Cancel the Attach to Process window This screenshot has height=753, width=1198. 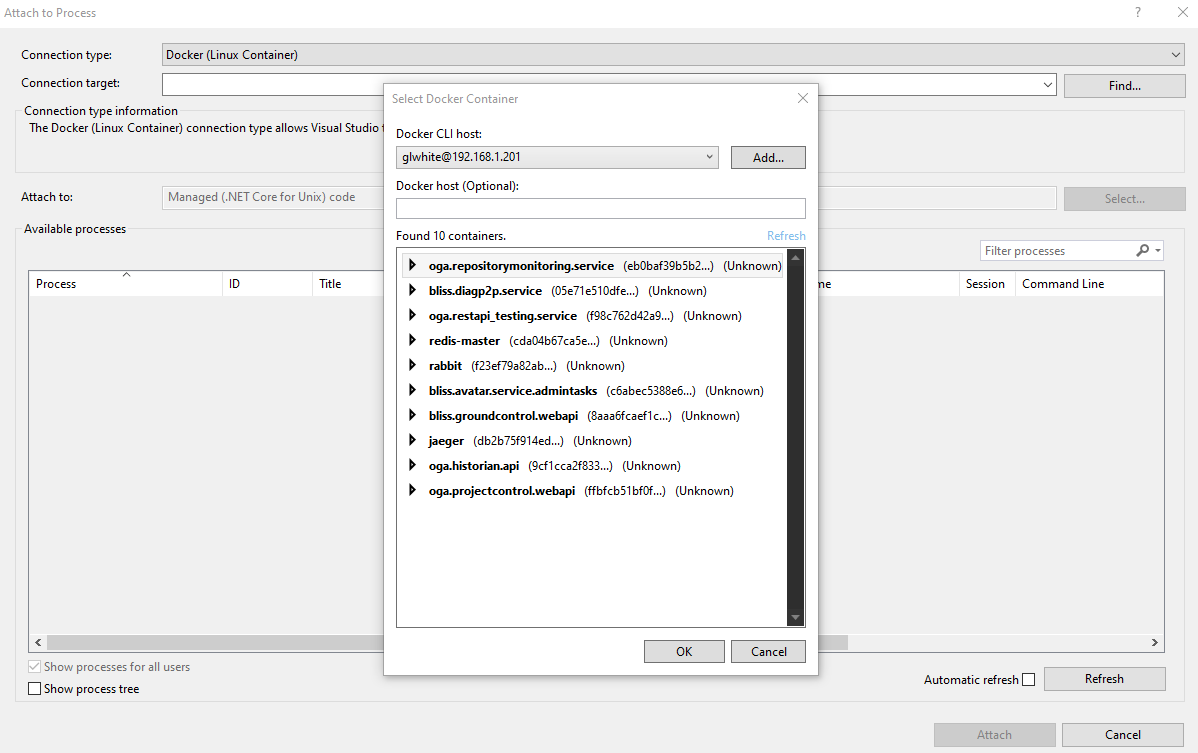(x=1122, y=735)
